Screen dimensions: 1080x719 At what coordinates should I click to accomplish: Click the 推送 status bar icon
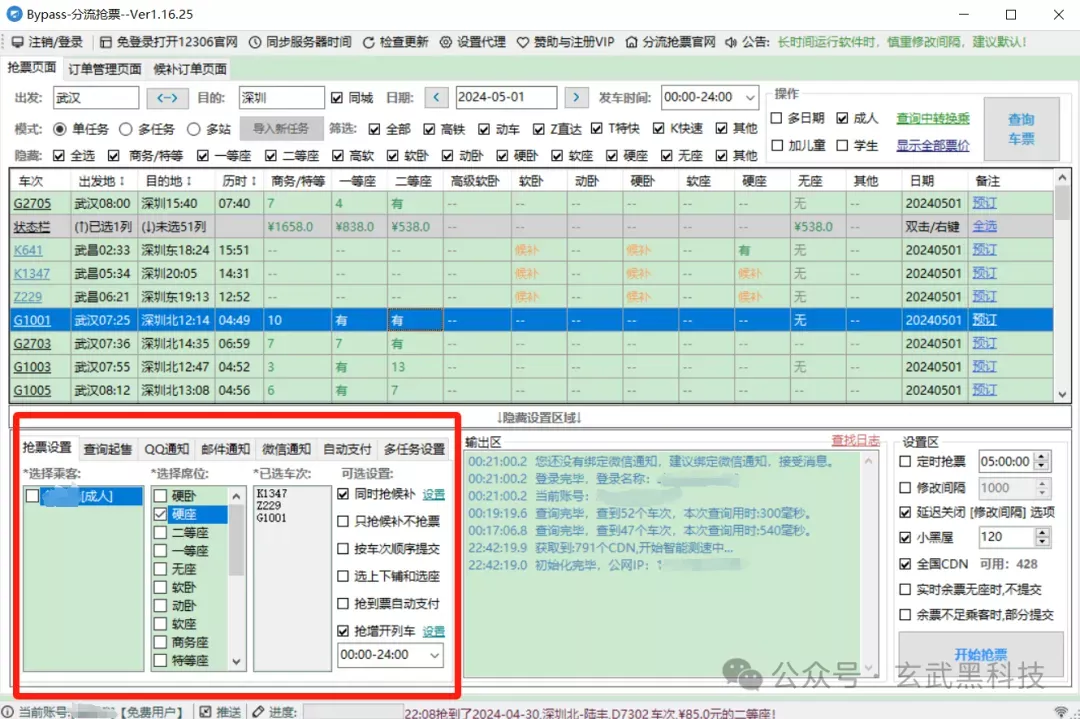pyautogui.click(x=205, y=711)
